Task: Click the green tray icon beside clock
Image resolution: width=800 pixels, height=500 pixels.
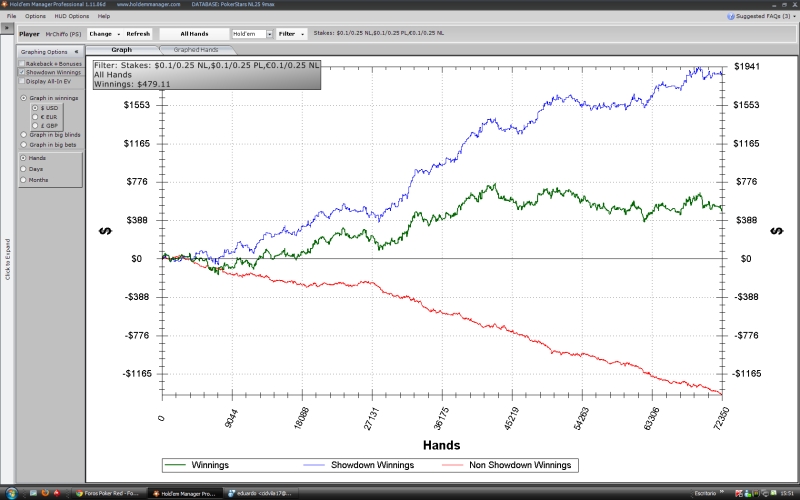Action: (773, 493)
